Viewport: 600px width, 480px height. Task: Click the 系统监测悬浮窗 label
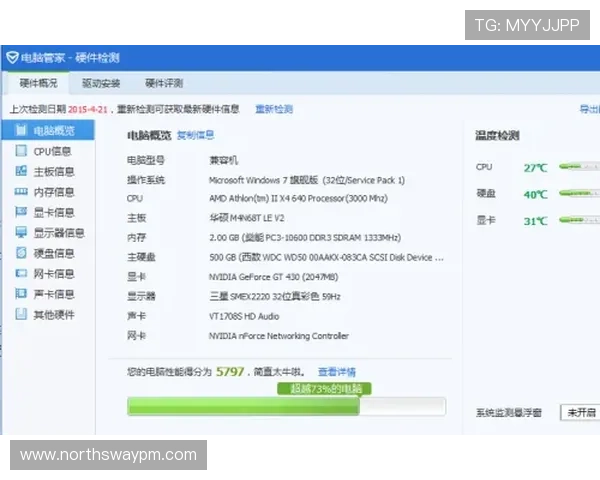509,413
